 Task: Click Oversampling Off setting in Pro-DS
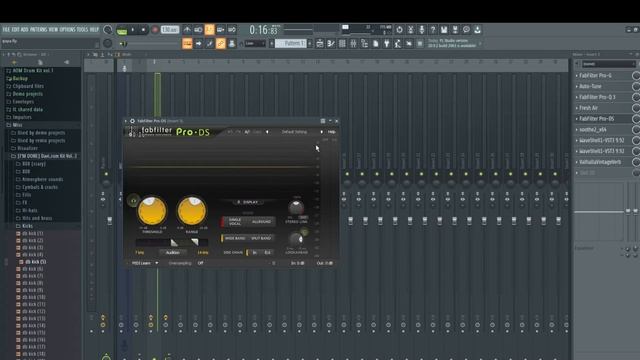200,263
